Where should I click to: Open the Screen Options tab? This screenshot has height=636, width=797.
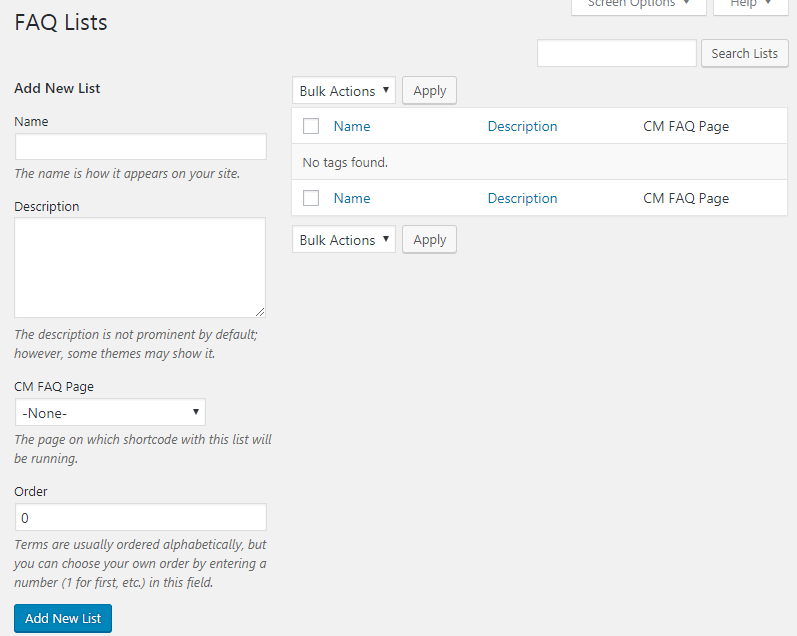coord(638,5)
